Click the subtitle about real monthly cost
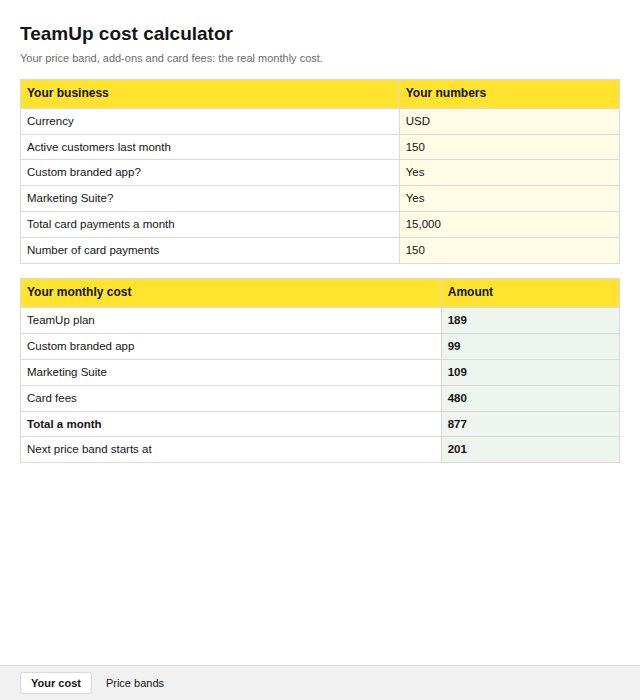The height and width of the screenshot is (700, 640). [x=171, y=58]
